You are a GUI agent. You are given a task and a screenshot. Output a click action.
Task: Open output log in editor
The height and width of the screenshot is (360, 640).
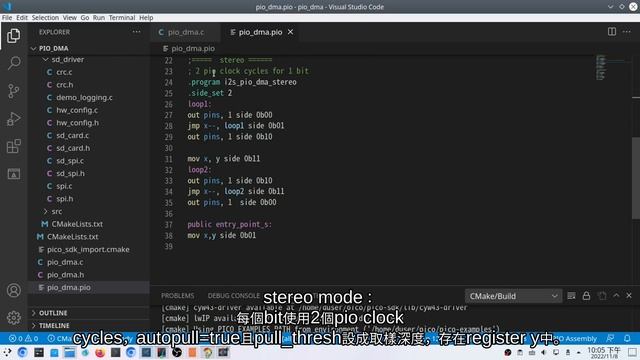[x=602, y=296]
